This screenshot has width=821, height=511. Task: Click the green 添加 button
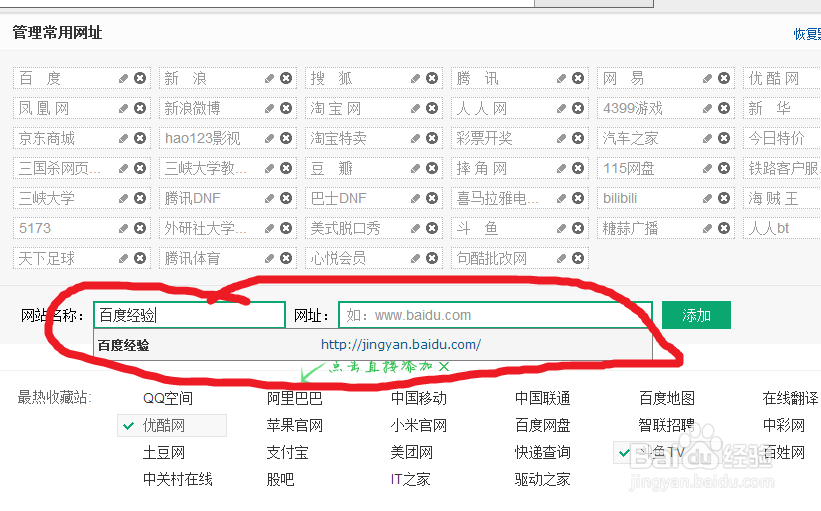point(696,315)
